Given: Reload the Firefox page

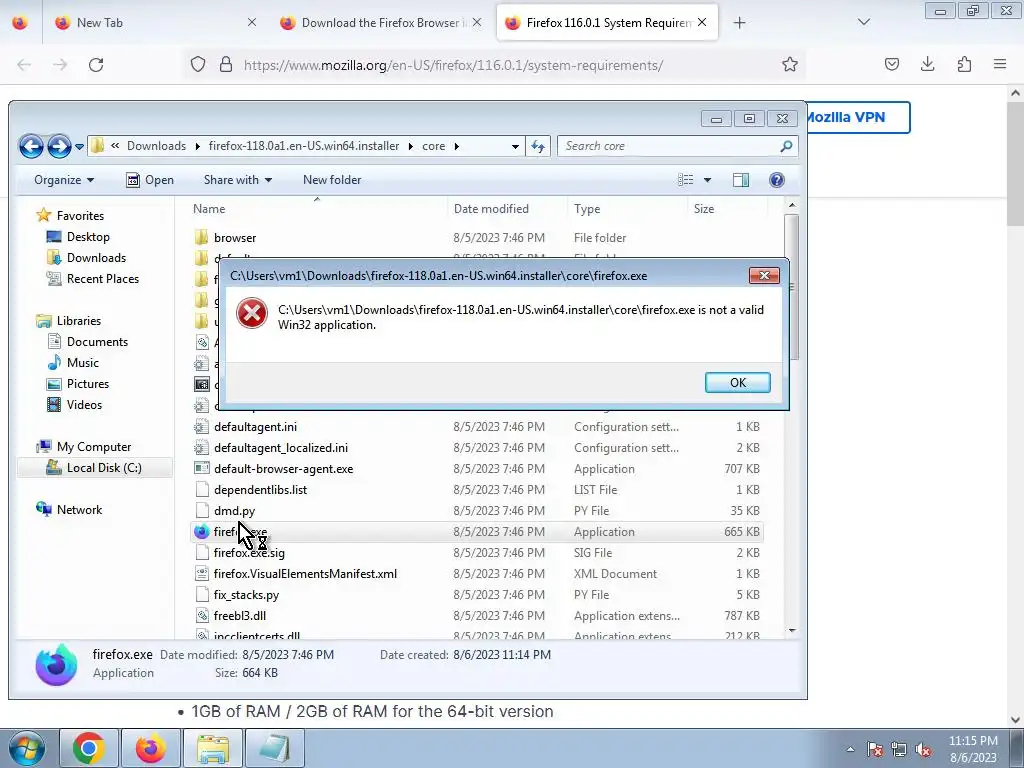Looking at the screenshot, I should [x=96, y=65].
